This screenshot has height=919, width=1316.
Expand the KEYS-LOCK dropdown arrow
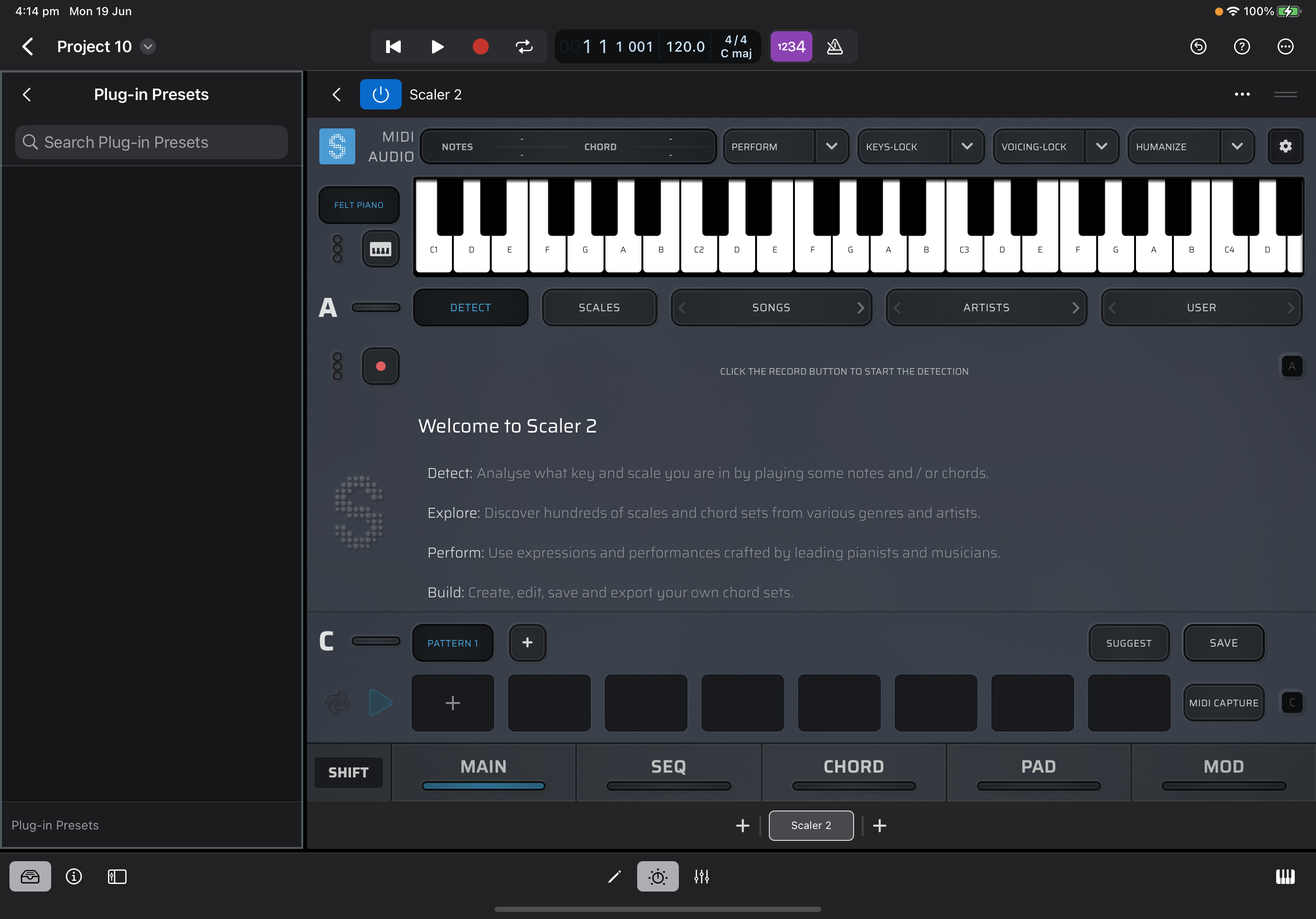point(966,147)
